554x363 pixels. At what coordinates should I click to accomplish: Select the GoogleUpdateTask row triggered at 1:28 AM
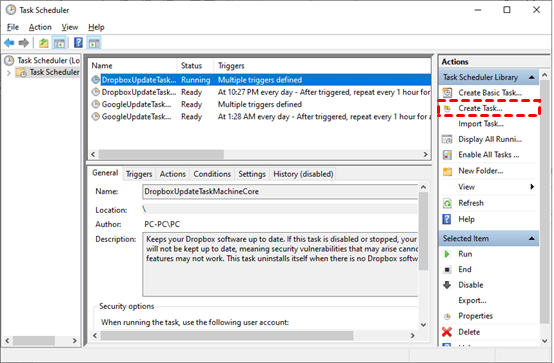click(261, 117)
